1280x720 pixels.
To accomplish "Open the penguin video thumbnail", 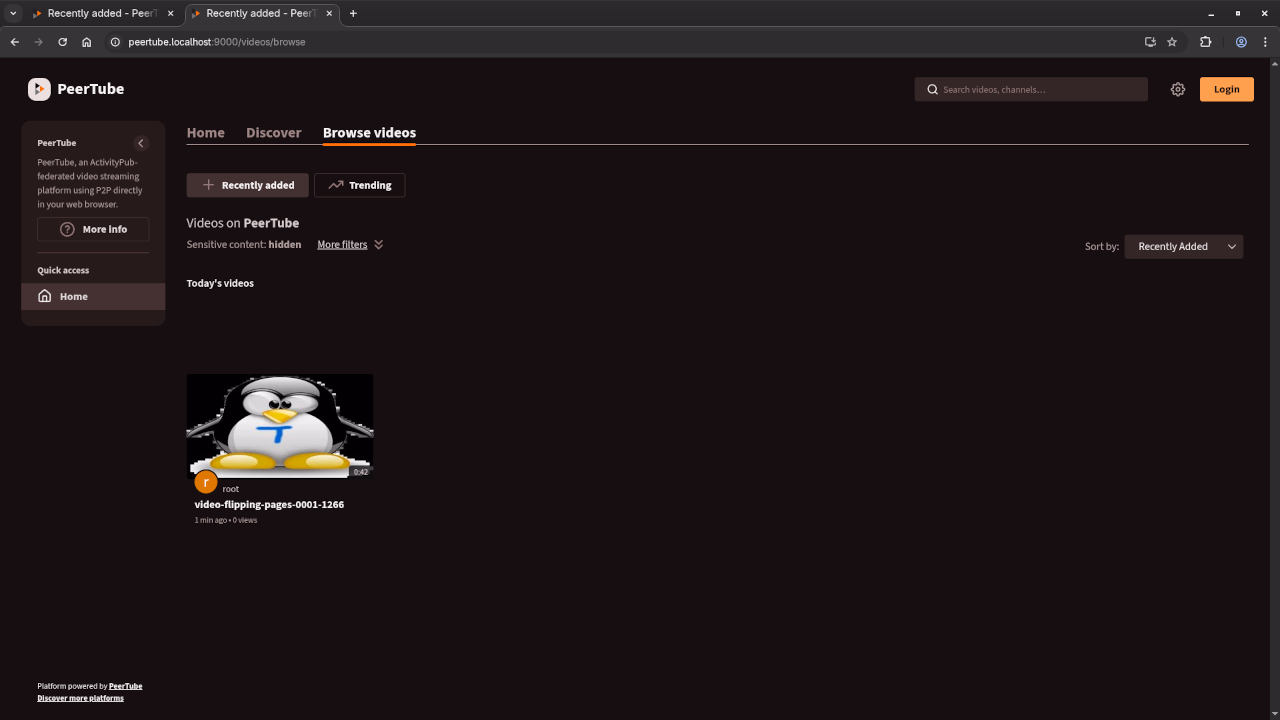I will pos(280,426).
